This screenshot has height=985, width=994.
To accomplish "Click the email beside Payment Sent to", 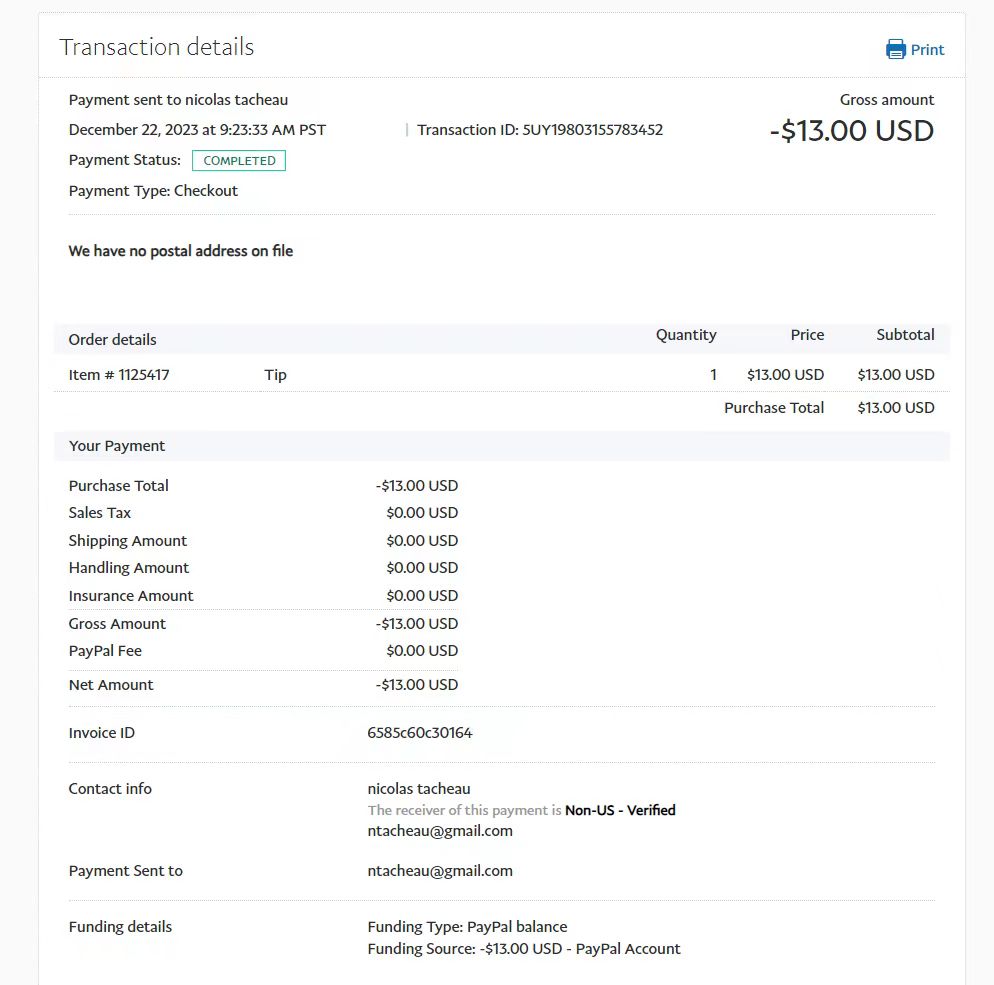I will tap(440, 871).
